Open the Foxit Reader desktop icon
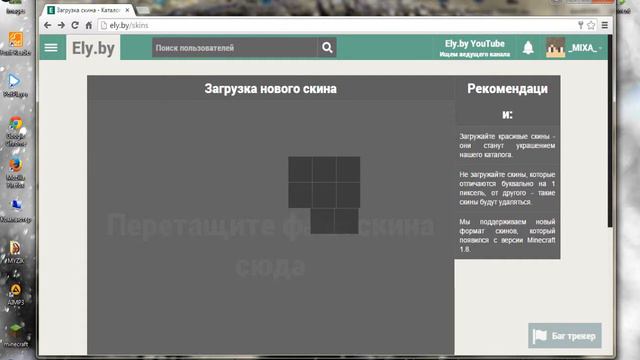 pyautogui.click(x=16, y=44)
